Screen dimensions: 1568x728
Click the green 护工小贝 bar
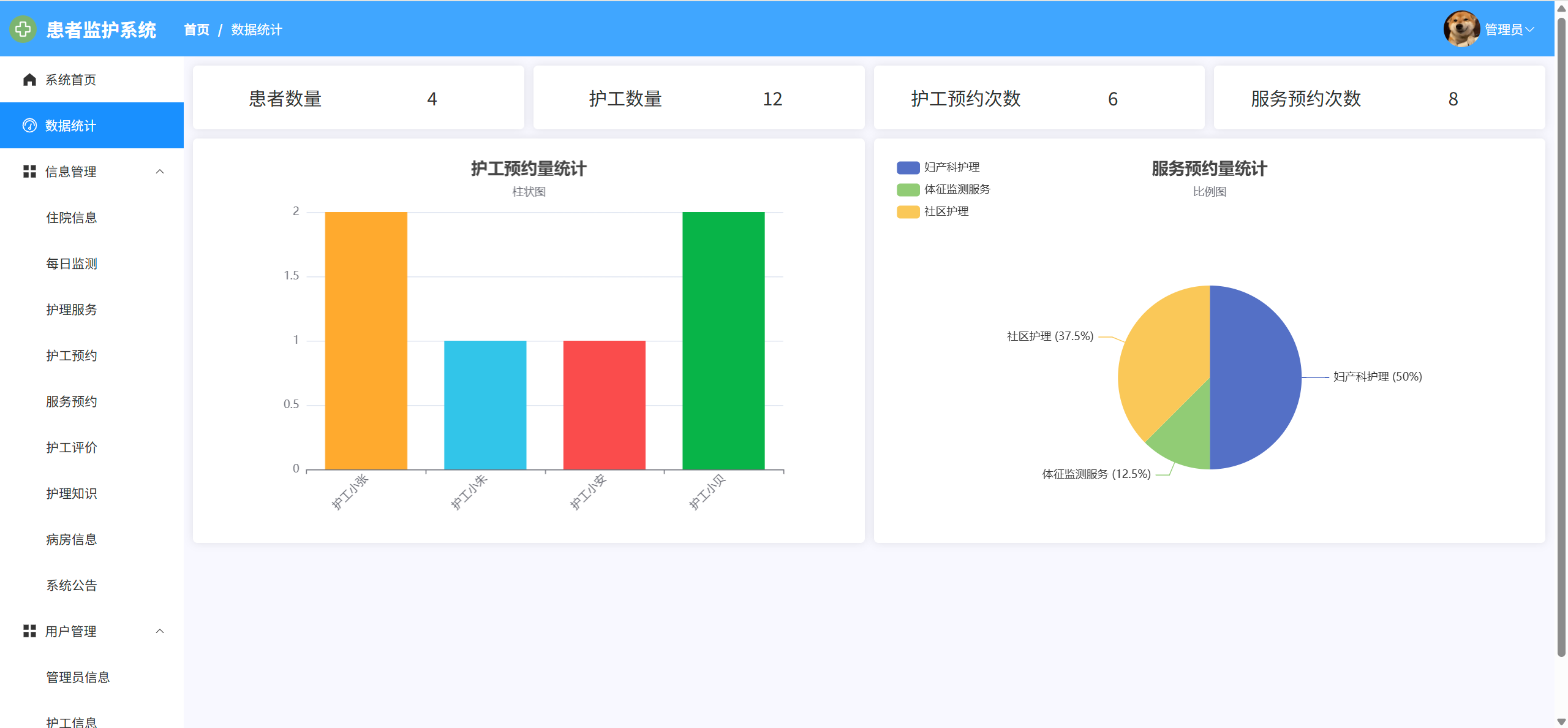click(x=723, y=341)
